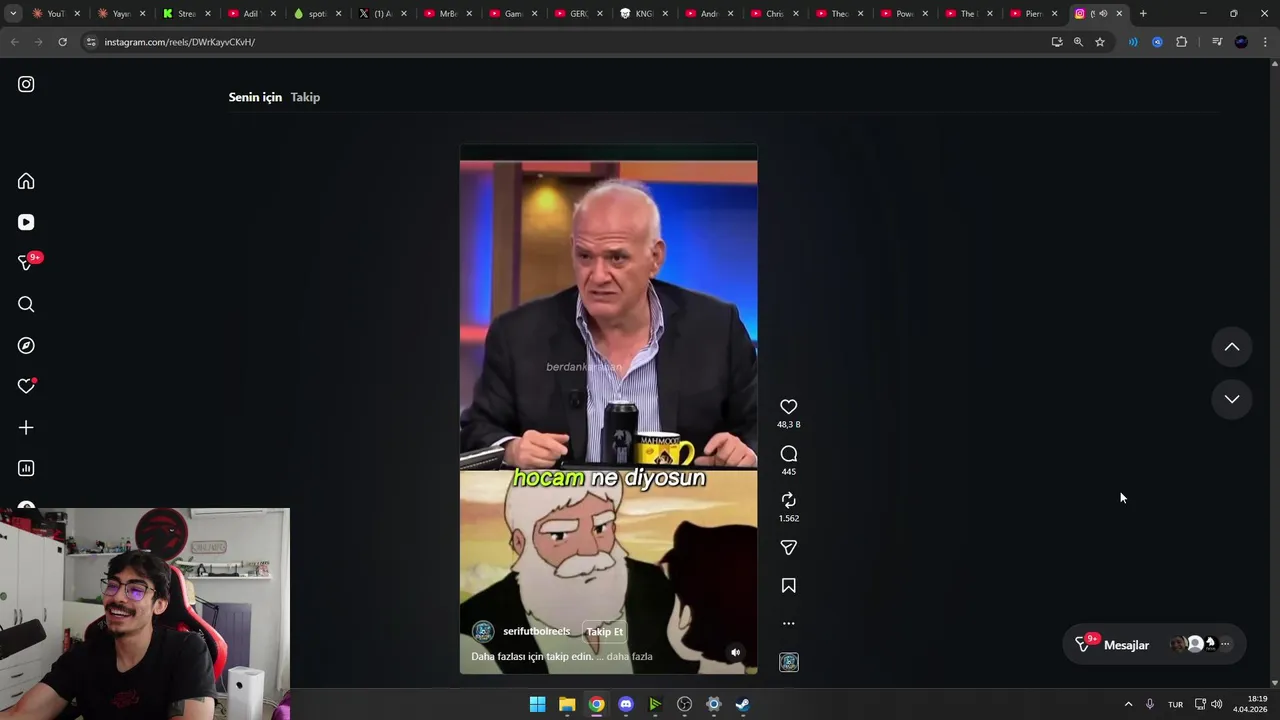Screen dimensions: 1280x720
Task: Mute the reel sound
Action: pos(735,652)
